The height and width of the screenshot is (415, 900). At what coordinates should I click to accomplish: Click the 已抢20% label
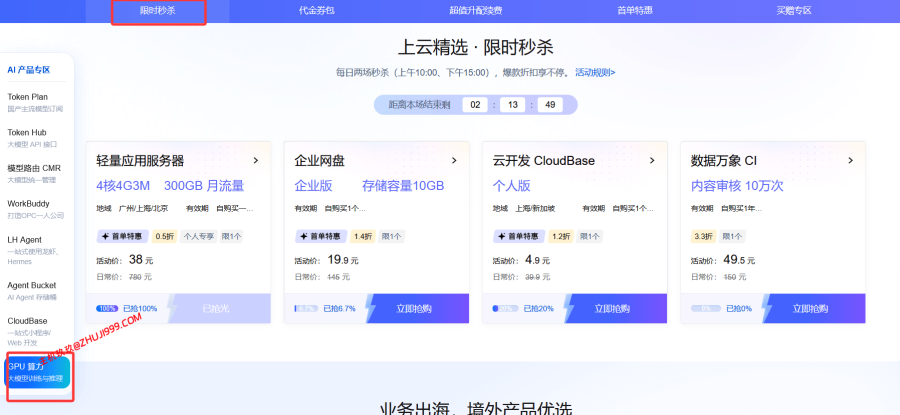tap(538, 309)
